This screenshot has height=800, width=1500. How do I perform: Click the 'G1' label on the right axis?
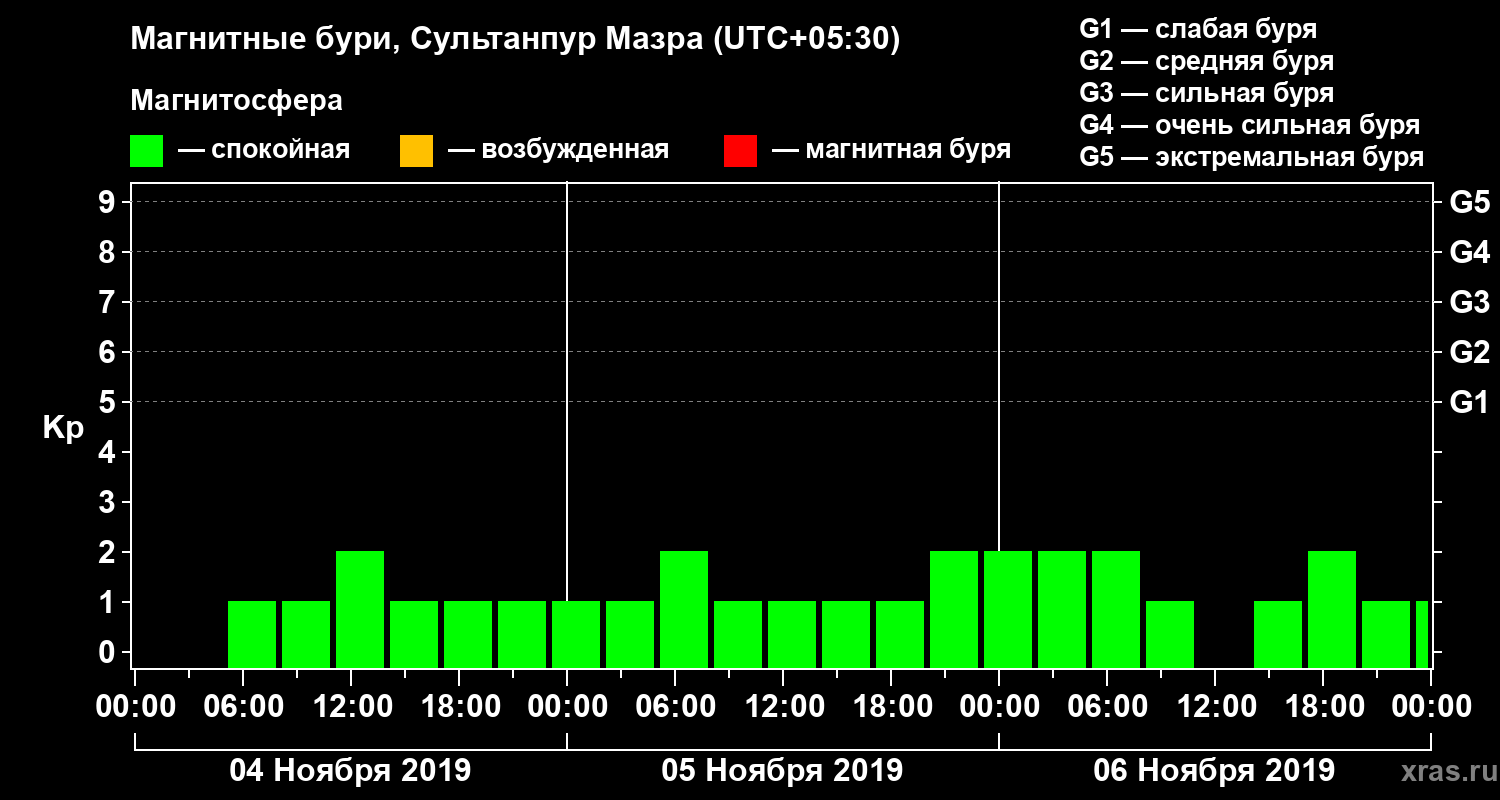tap(1469, 402)
